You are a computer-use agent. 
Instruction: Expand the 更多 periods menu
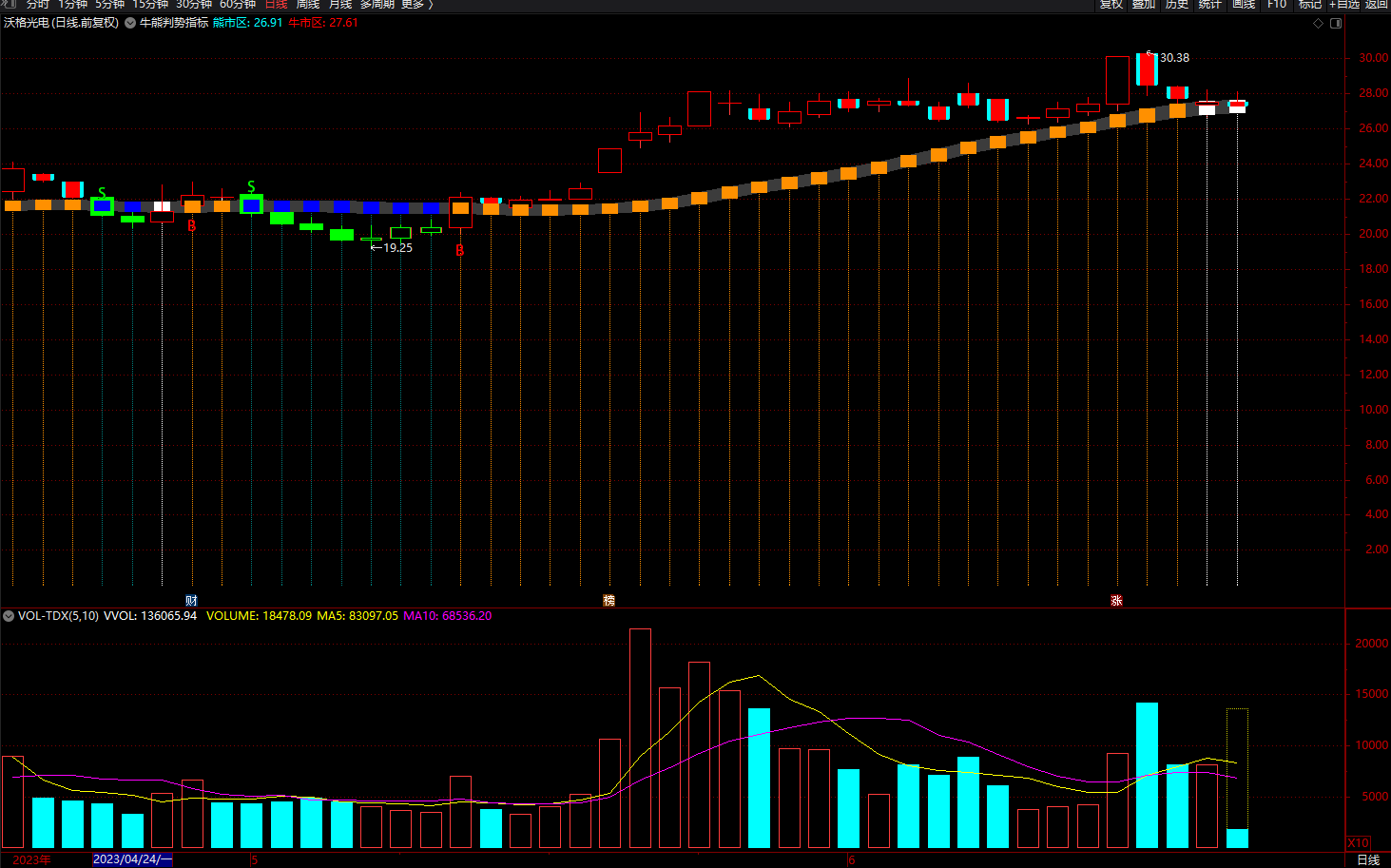click(416, 5)
